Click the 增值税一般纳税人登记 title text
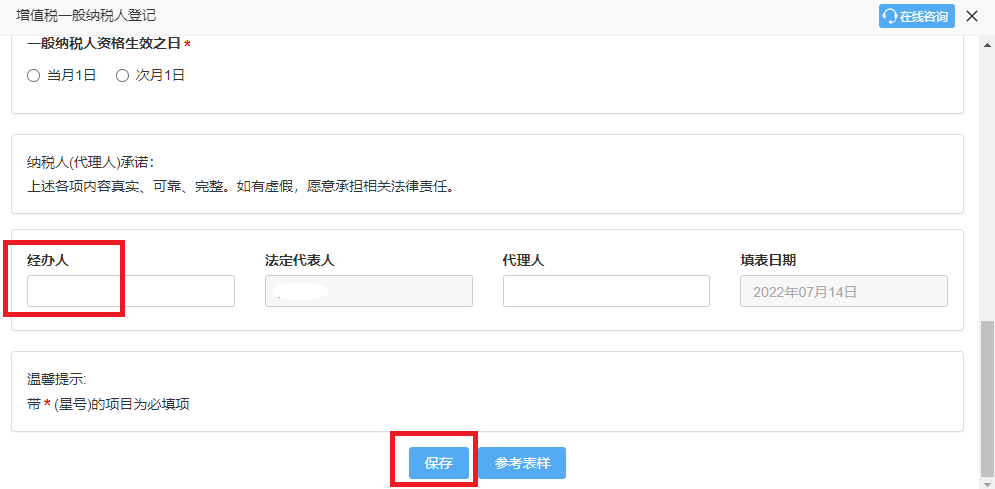 [86, 16]
